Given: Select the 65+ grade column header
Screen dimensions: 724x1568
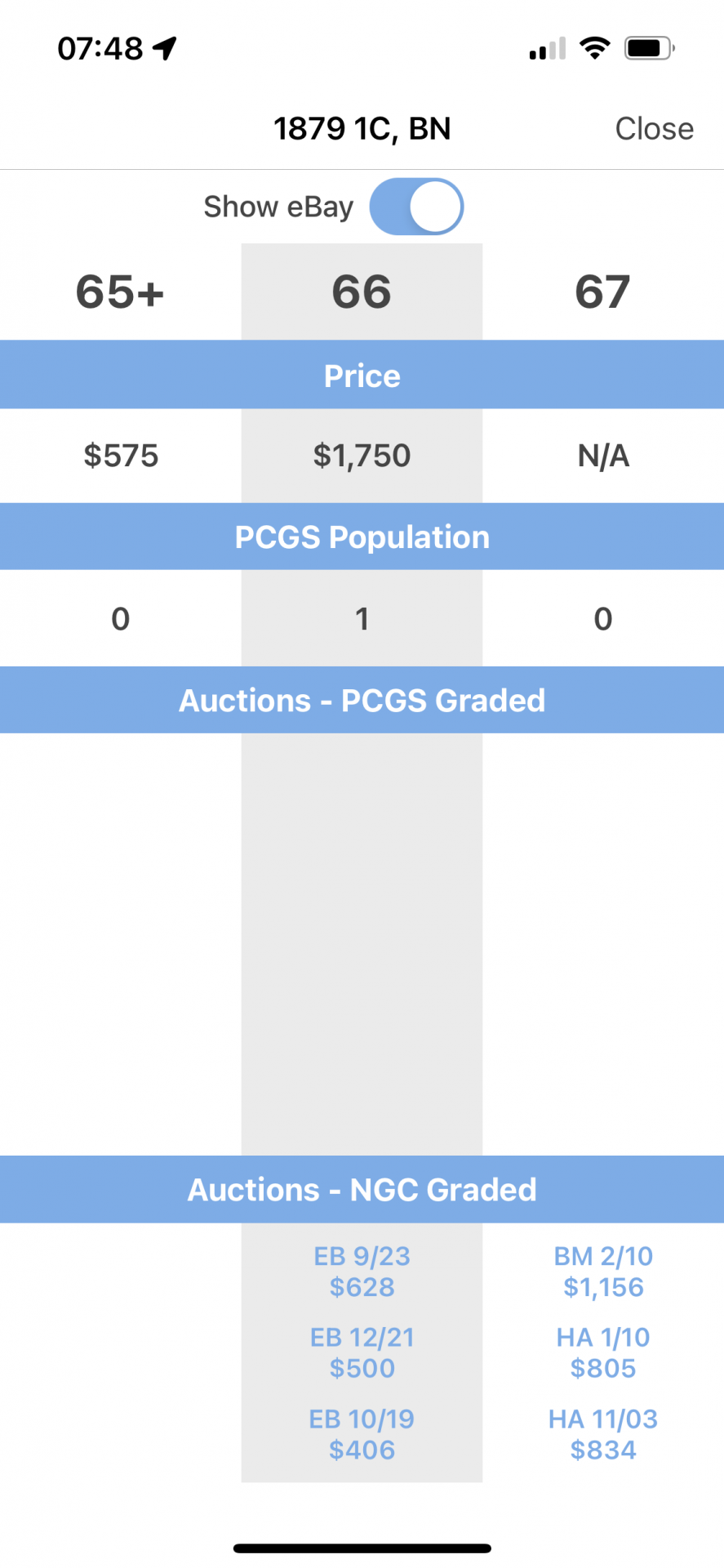Looking at the screenshot, I should (121, 292).
